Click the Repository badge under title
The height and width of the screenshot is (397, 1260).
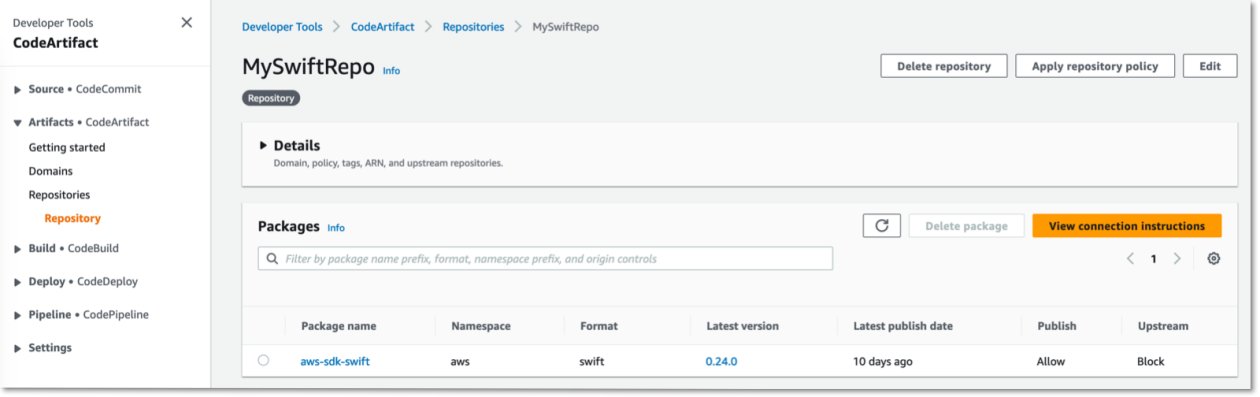click(x=271, y=98)
